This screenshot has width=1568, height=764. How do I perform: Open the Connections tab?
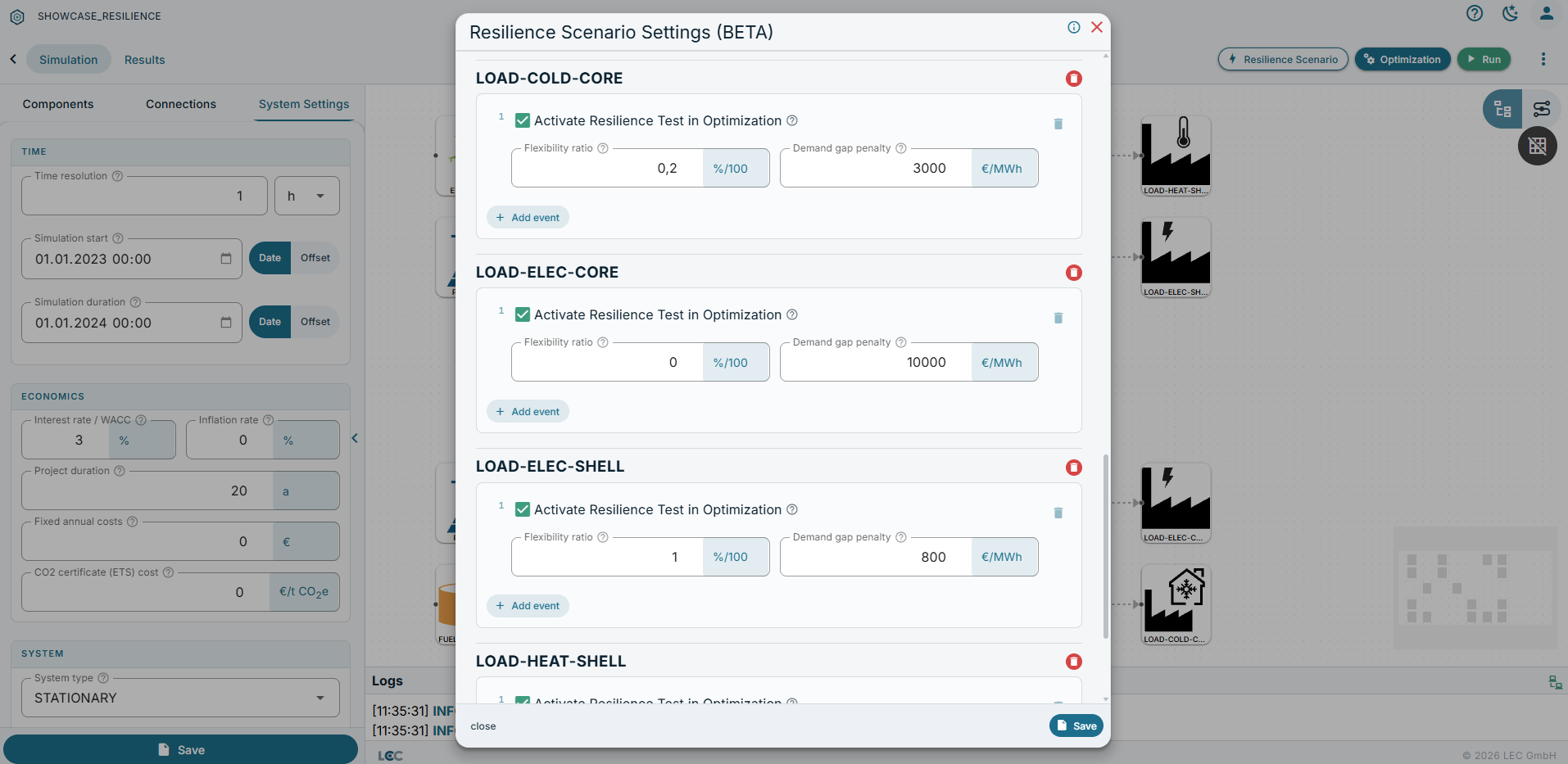(181, 104)
